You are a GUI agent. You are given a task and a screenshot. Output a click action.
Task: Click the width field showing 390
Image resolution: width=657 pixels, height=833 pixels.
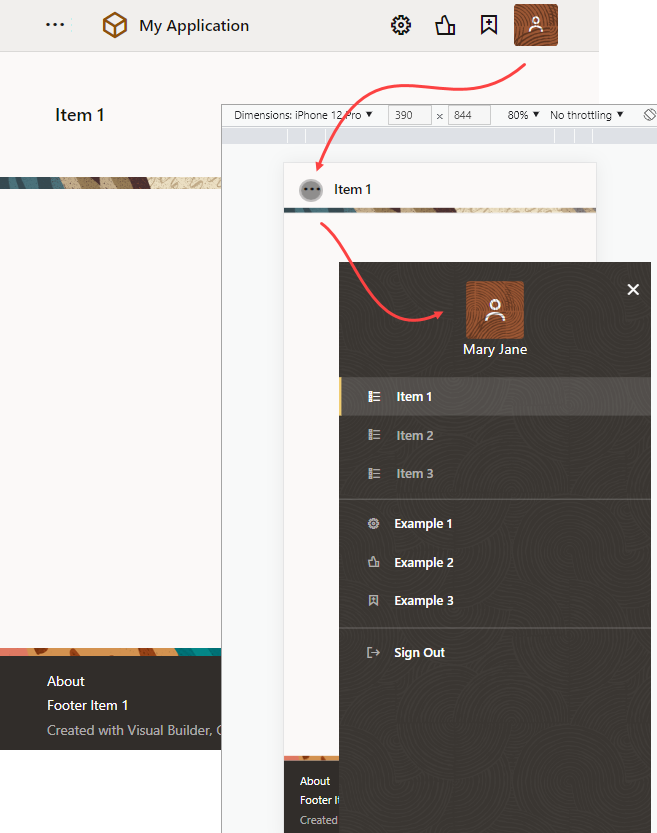click(x=409, y=115)
